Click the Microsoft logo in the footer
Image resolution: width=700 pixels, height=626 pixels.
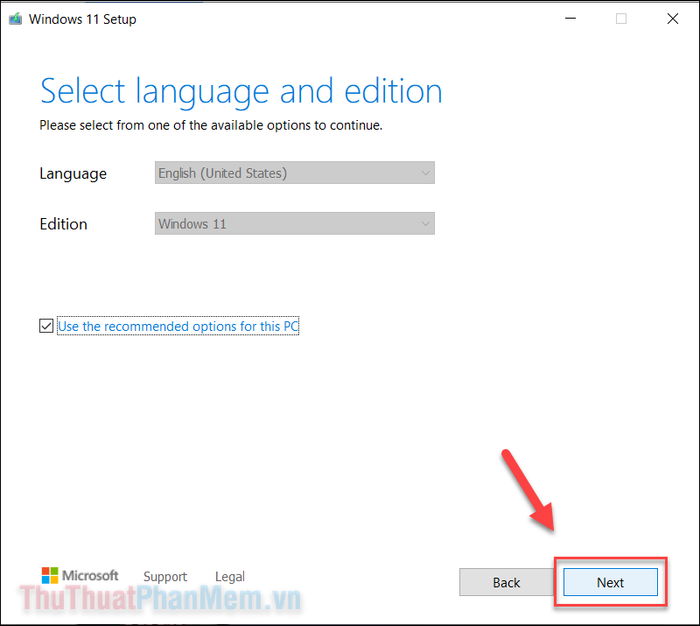[x=80, y=576]
